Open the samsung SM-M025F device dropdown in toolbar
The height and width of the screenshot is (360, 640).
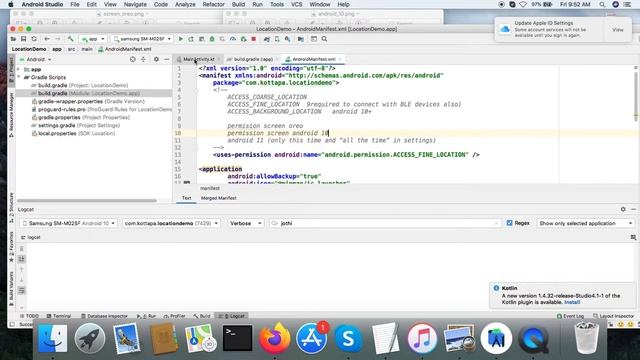tap(142, 39)
